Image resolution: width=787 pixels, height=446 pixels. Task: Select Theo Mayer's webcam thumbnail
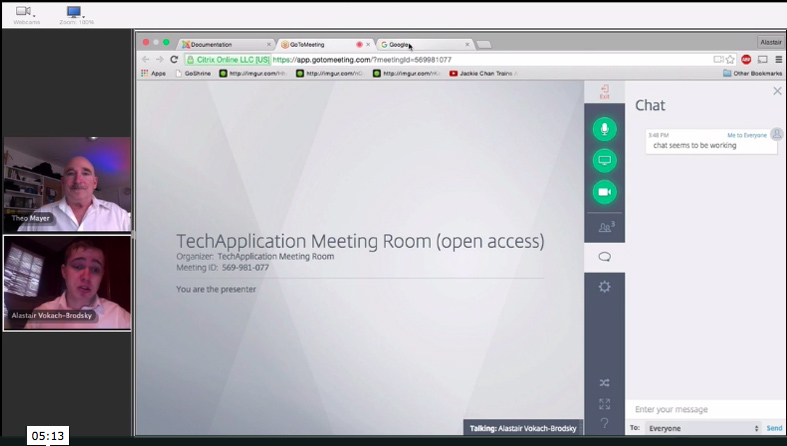67,184
